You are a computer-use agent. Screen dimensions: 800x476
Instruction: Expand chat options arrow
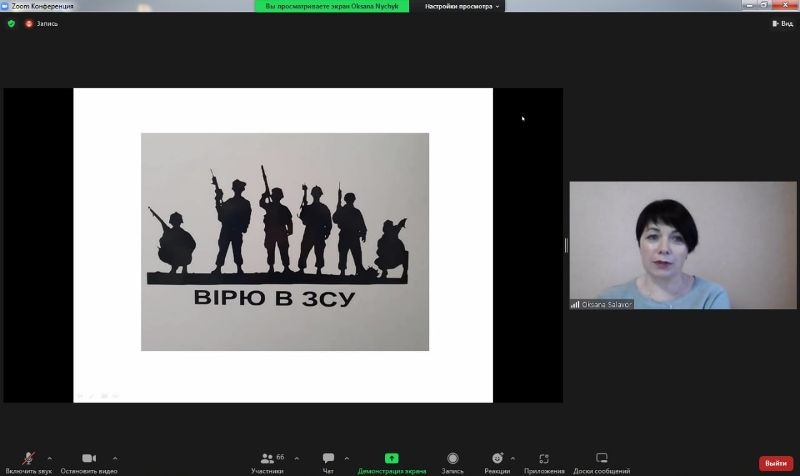[x=347, y=458]
